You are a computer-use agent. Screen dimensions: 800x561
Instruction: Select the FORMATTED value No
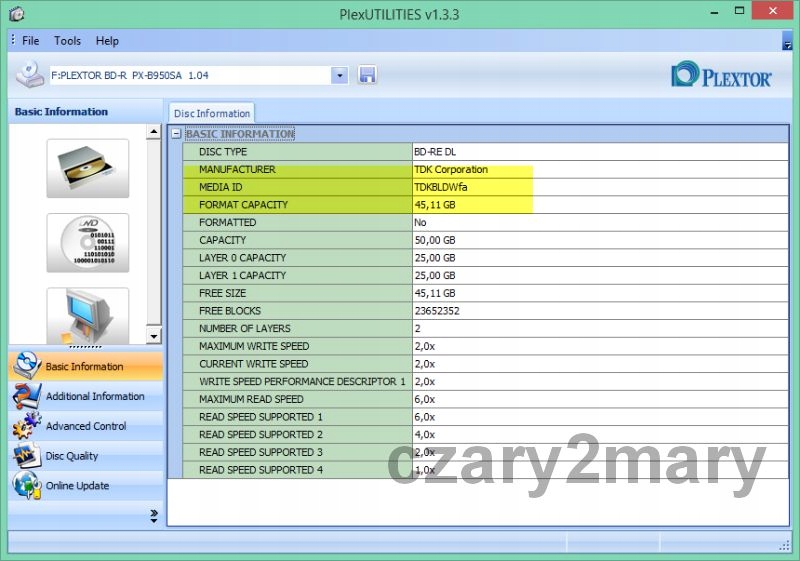420,222
